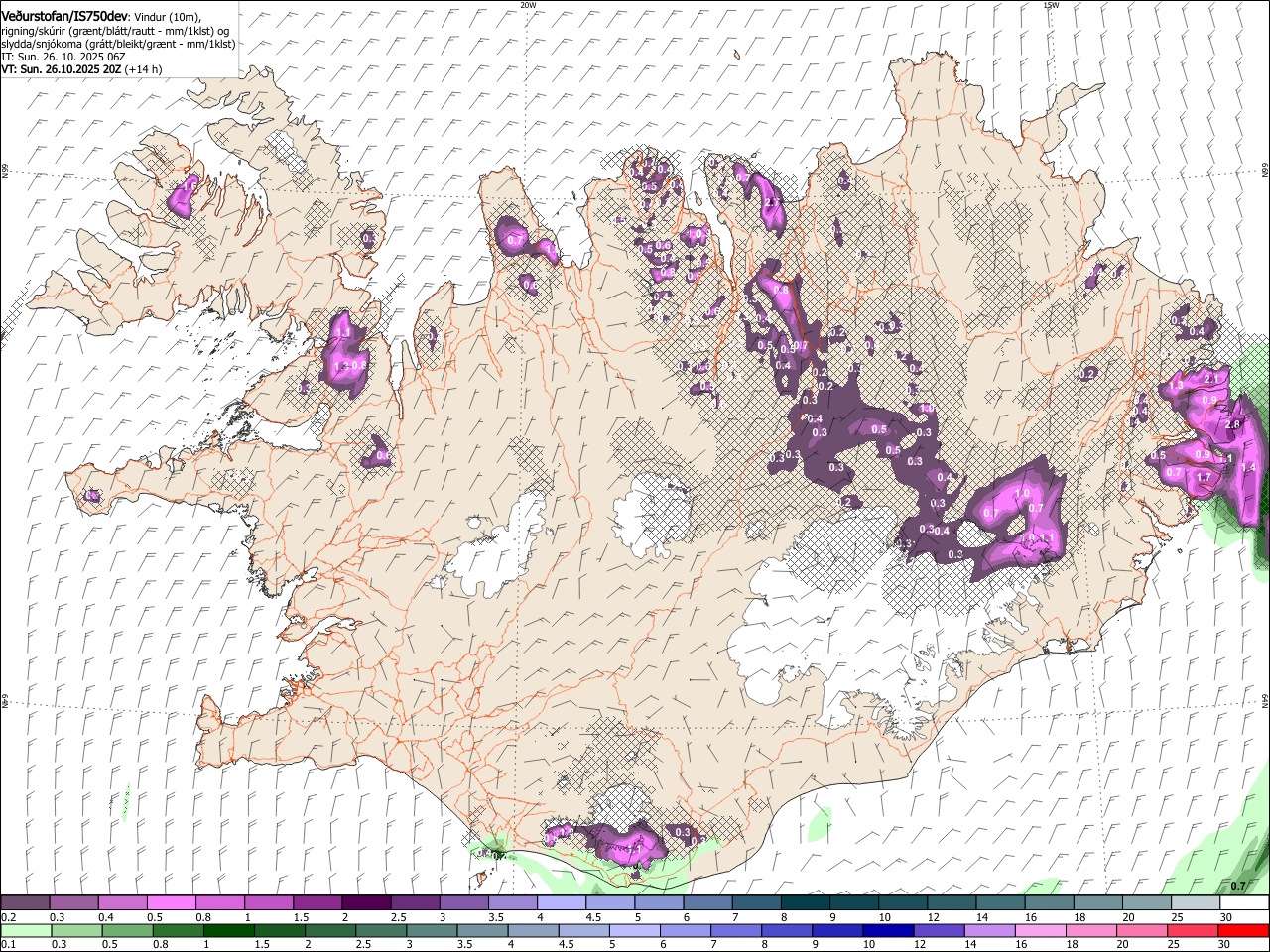Viewport: 1270px width, 952px height.
Task: Click the 1.7 precipitation value in the east
Action: coord(1204,477)
